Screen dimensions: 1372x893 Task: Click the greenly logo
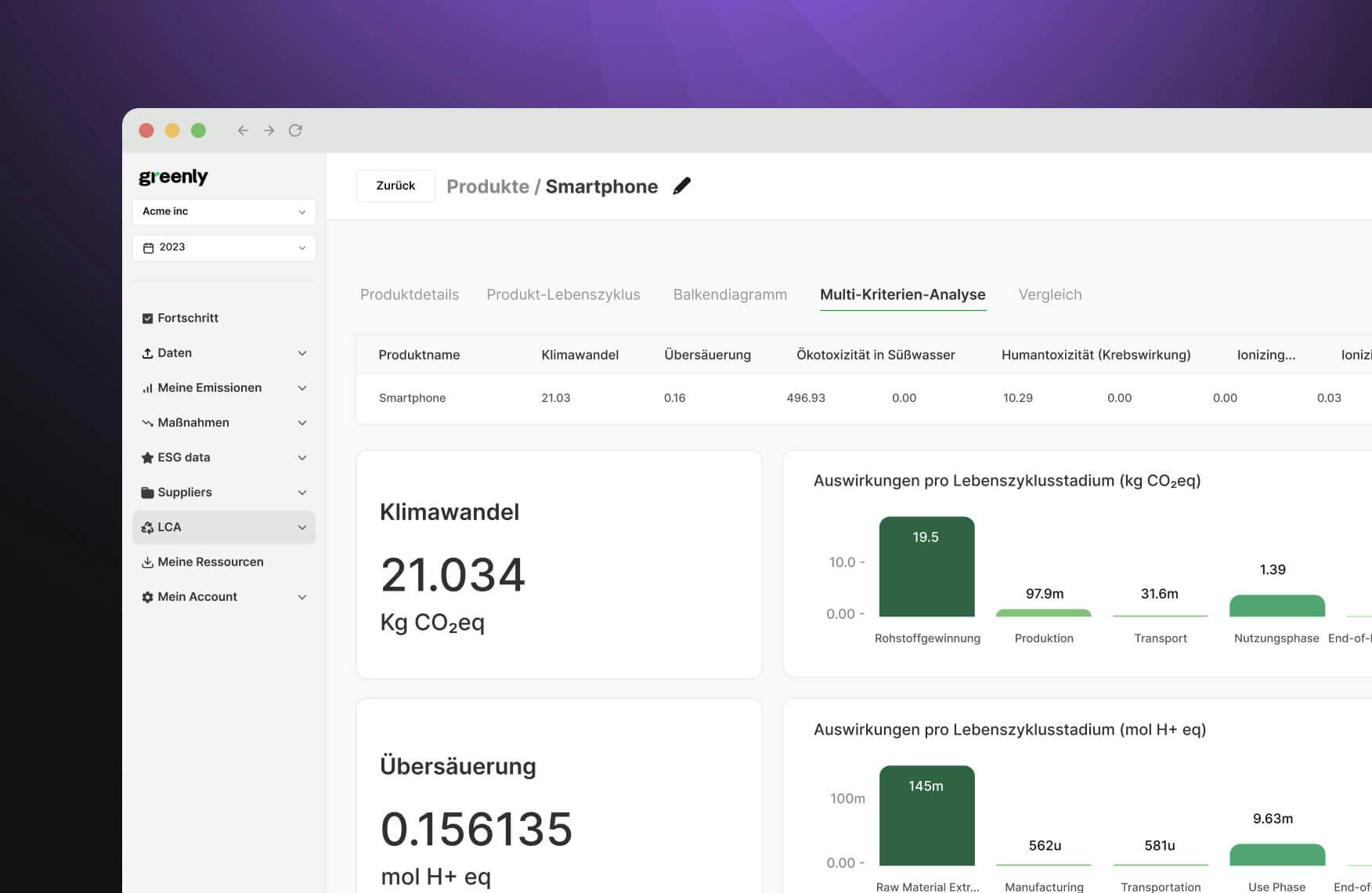[173, 177]
